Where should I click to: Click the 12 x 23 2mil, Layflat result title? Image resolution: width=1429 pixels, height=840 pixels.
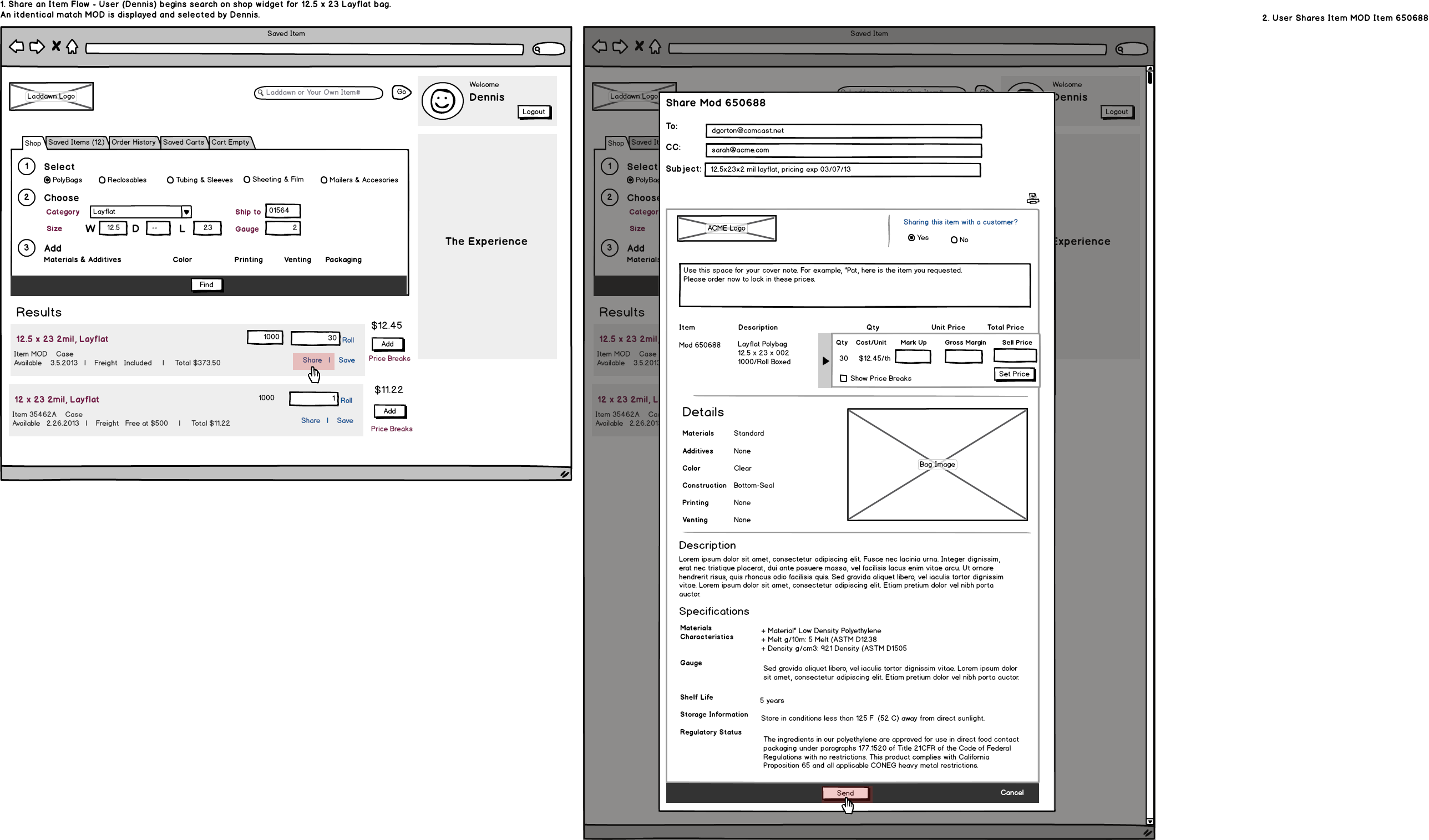click(x=57, y=399)
